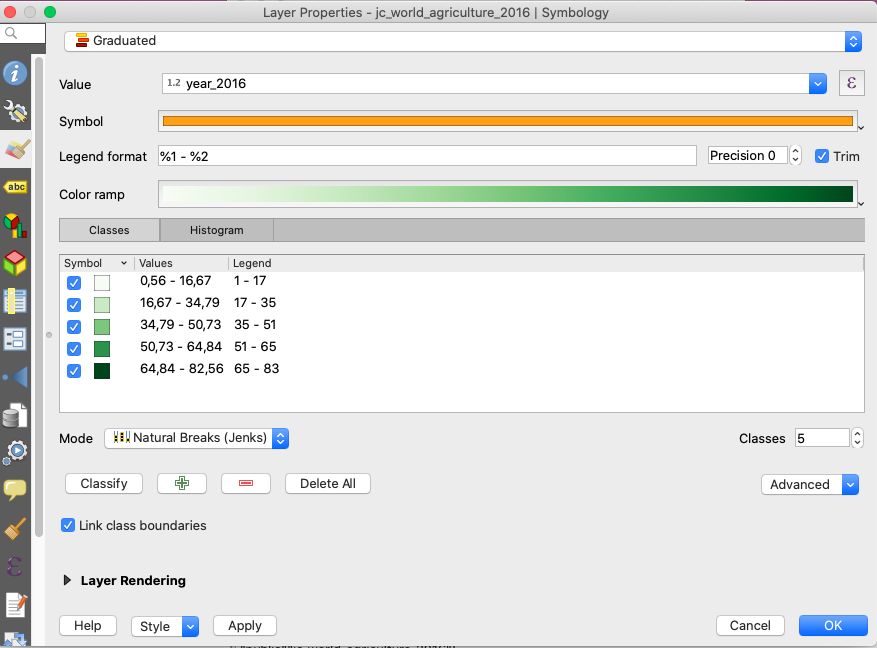Open the Natural Breaks (Jenks) mode dropdown
This screenshot has width=877, height=648.
click(x=196, y=438)
